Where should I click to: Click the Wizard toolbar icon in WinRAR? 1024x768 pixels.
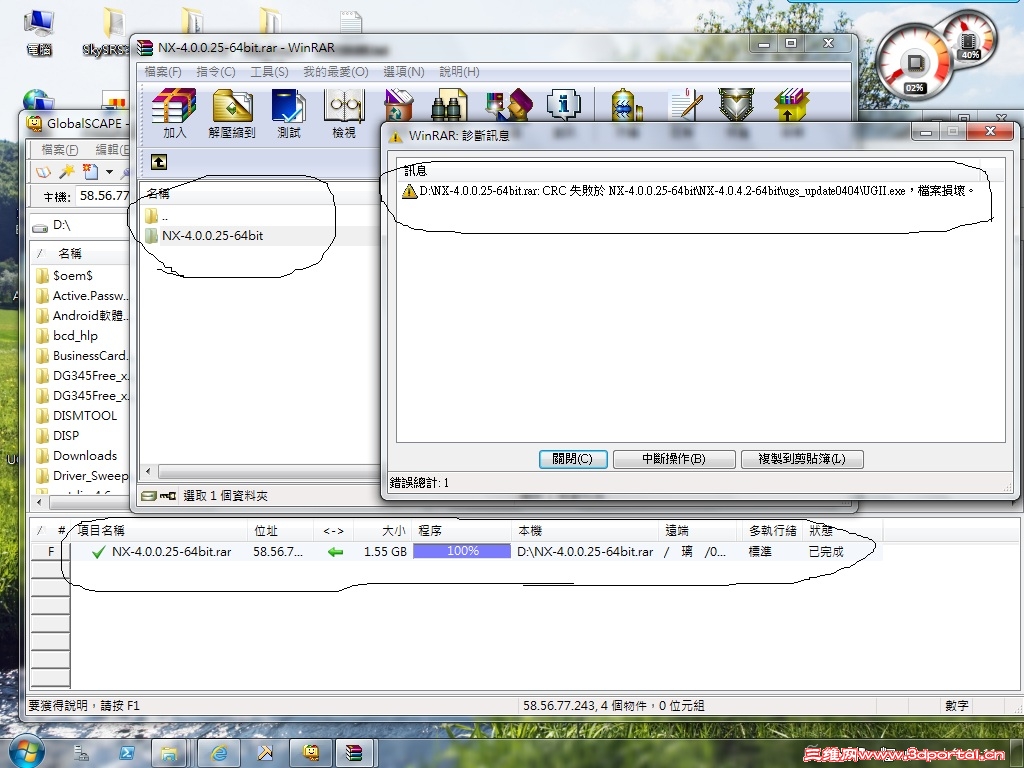[509, 104]
